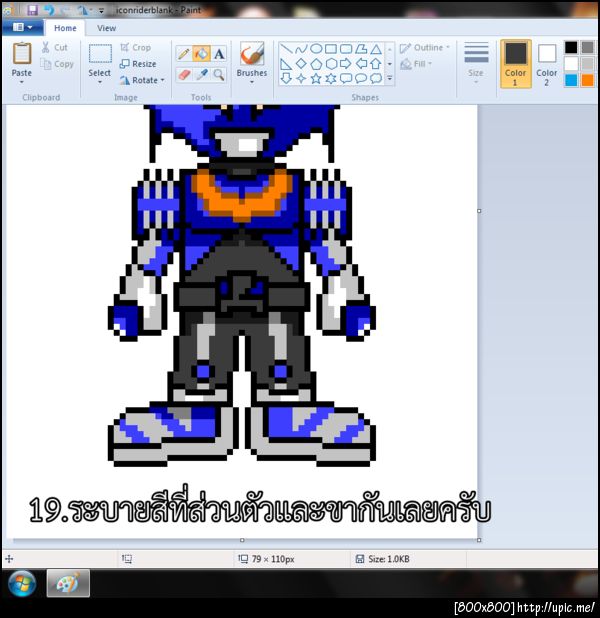
Task: Select the Text tool
Action: [219, 54]
